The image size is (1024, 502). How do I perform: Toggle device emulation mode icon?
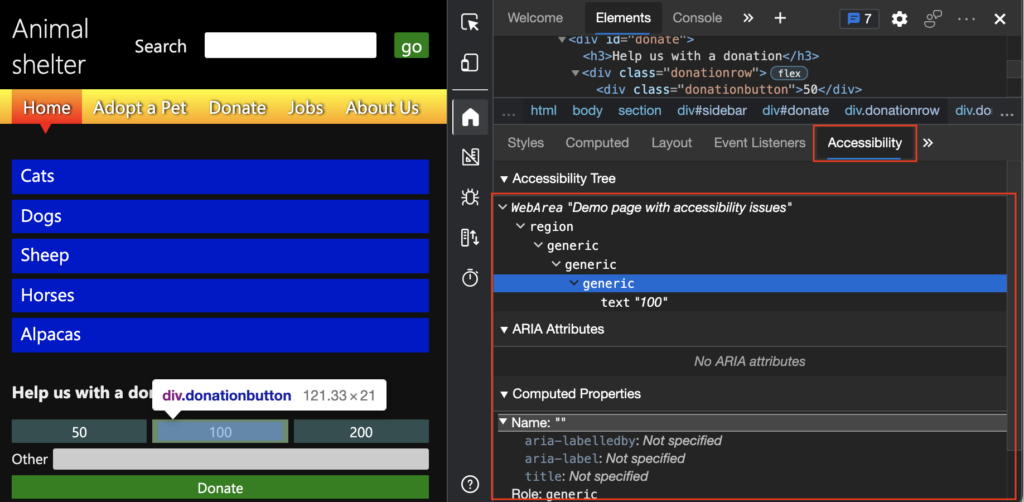click(x=470, y=63)
